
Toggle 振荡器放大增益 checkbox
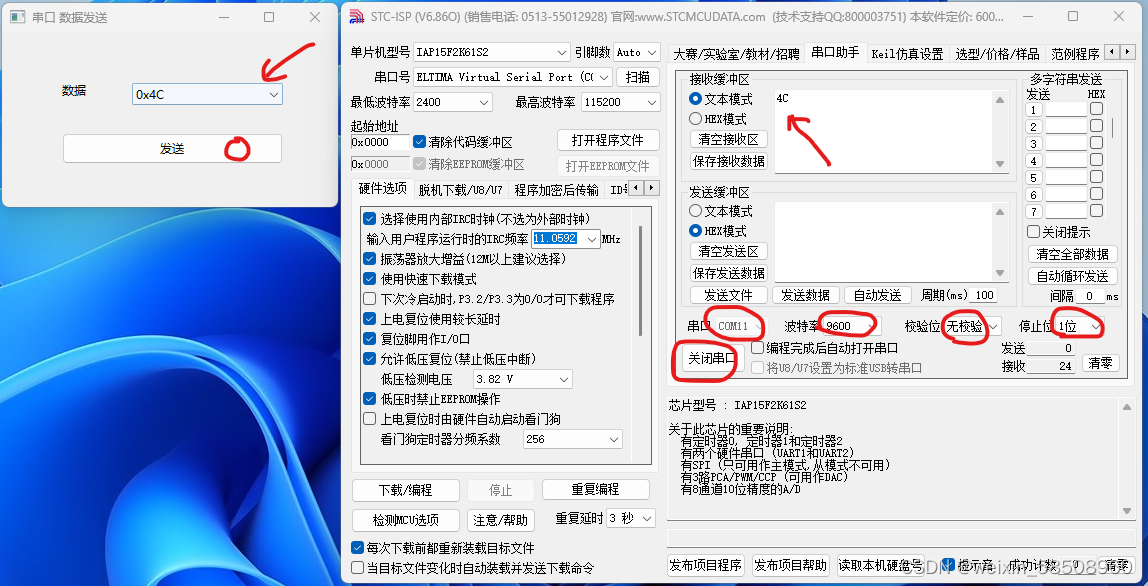click(370, 259)
